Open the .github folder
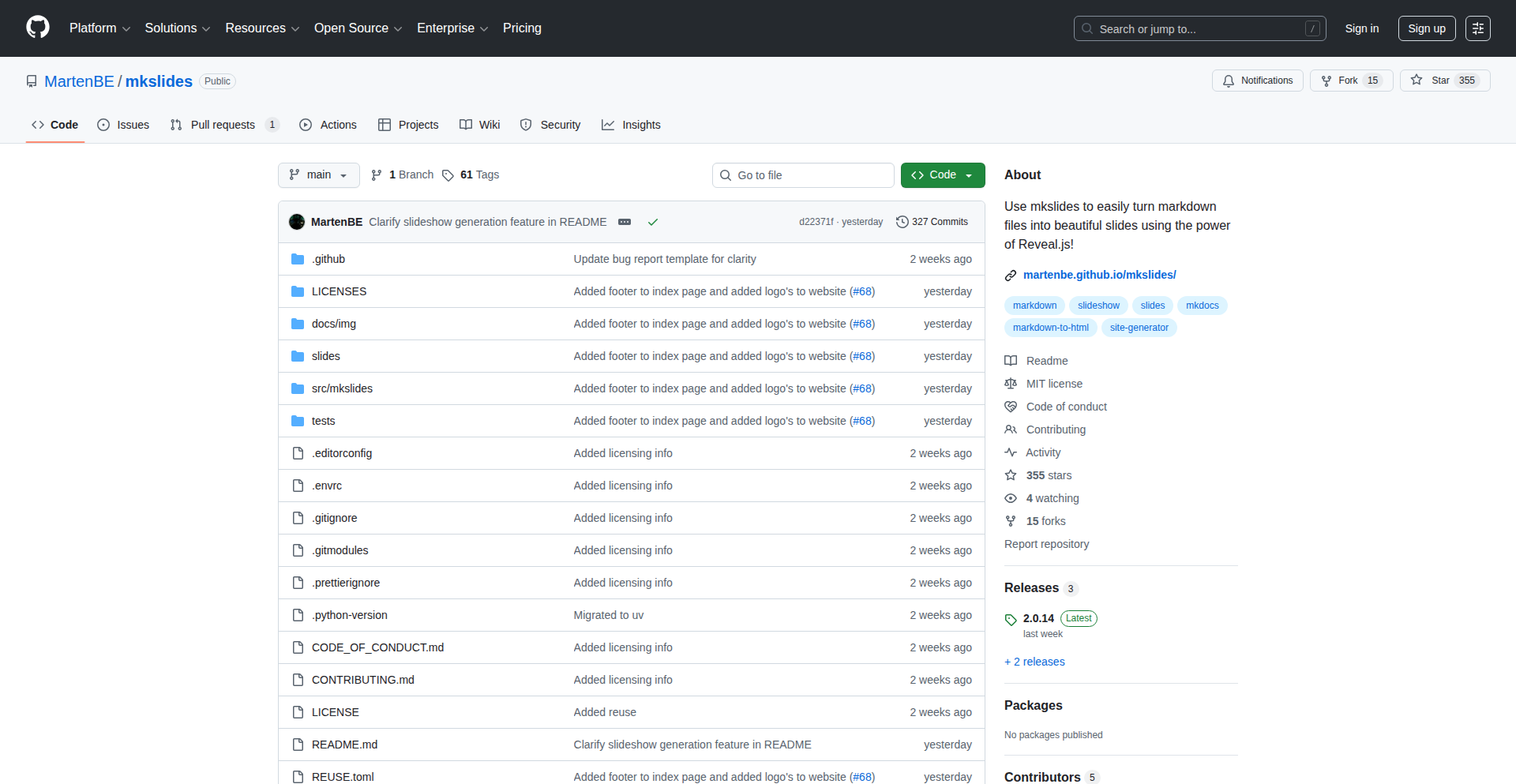The width and height of the screenshot is (1516, 784). click(x=328, y=258)
